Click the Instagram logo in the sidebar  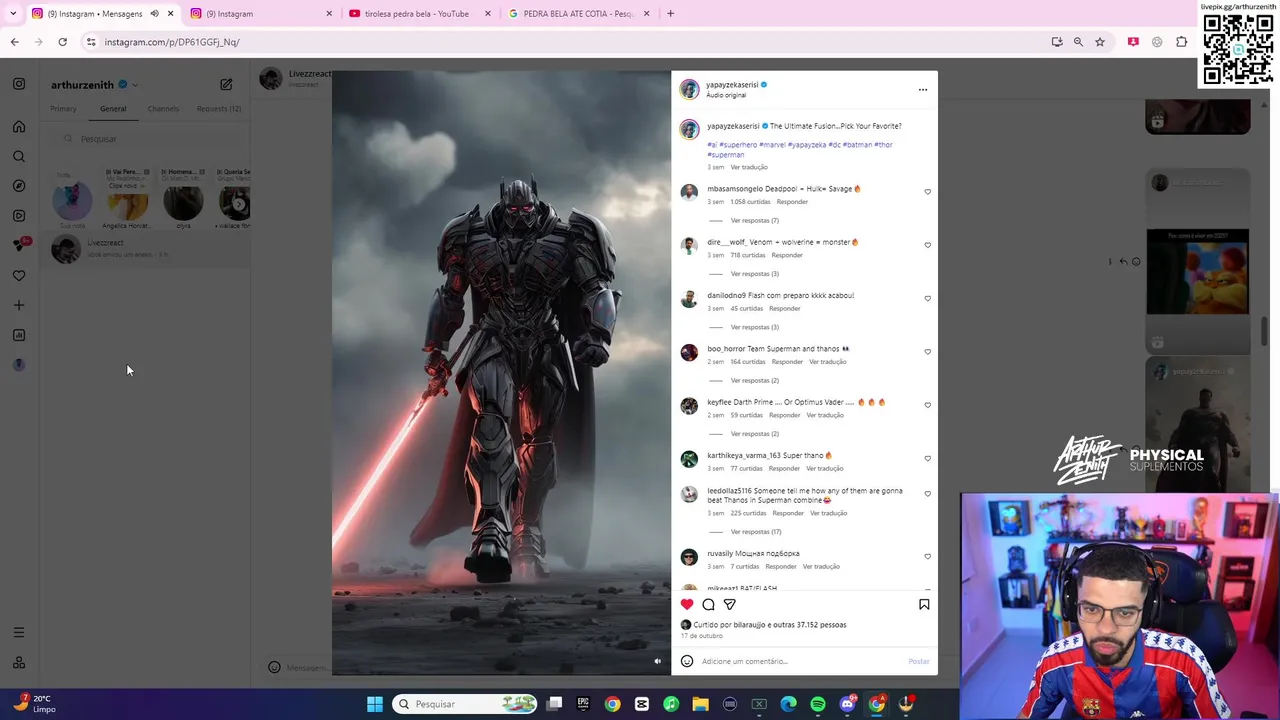click(x=19, y=84)
